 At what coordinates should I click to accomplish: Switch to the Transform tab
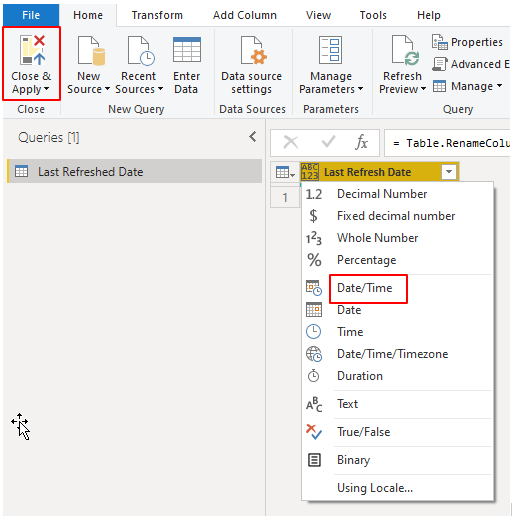click(x=157, y=15)
